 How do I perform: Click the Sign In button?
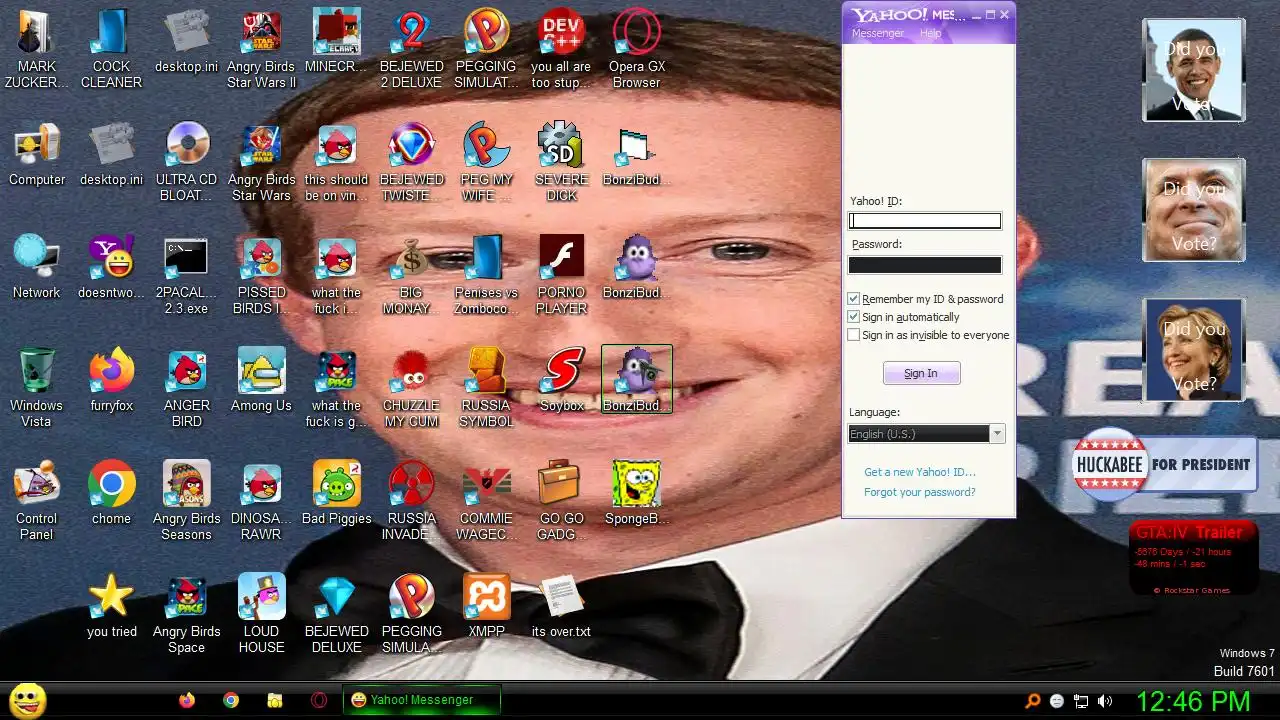921,373
